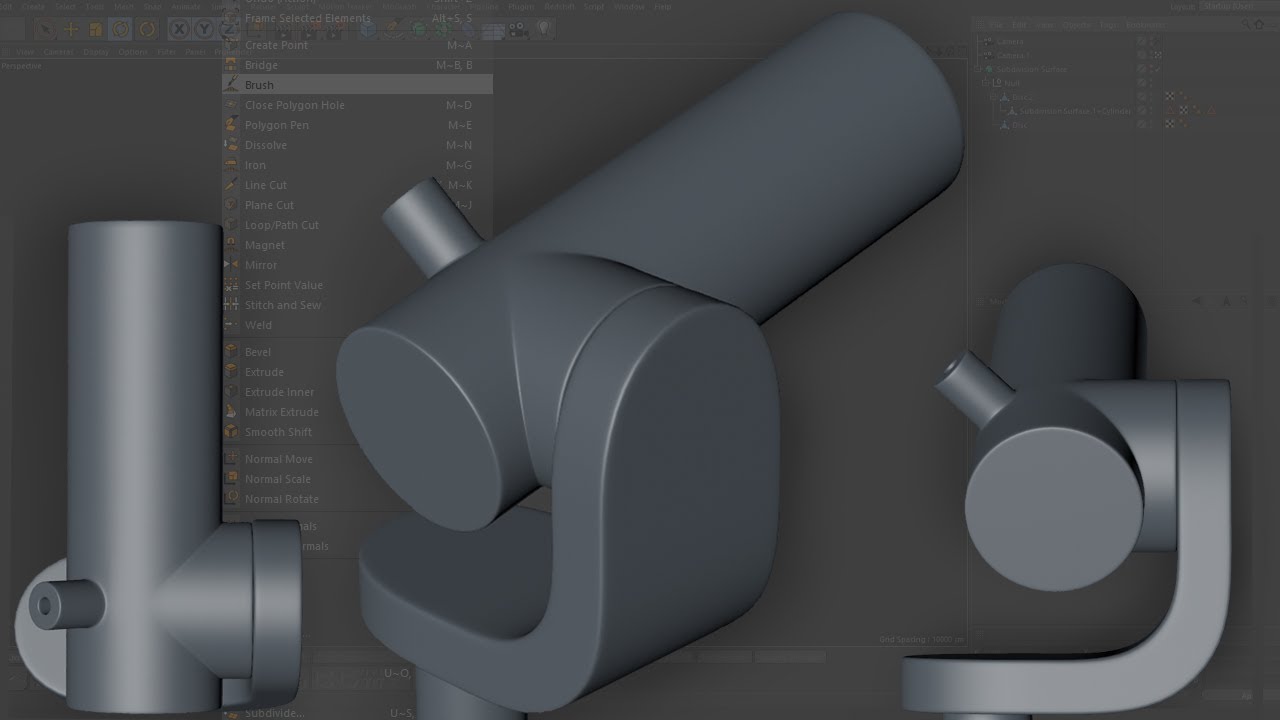Screen dimensions: 1280x720
Task: Click Extrude icon in the menu
Action: (231, 372)
